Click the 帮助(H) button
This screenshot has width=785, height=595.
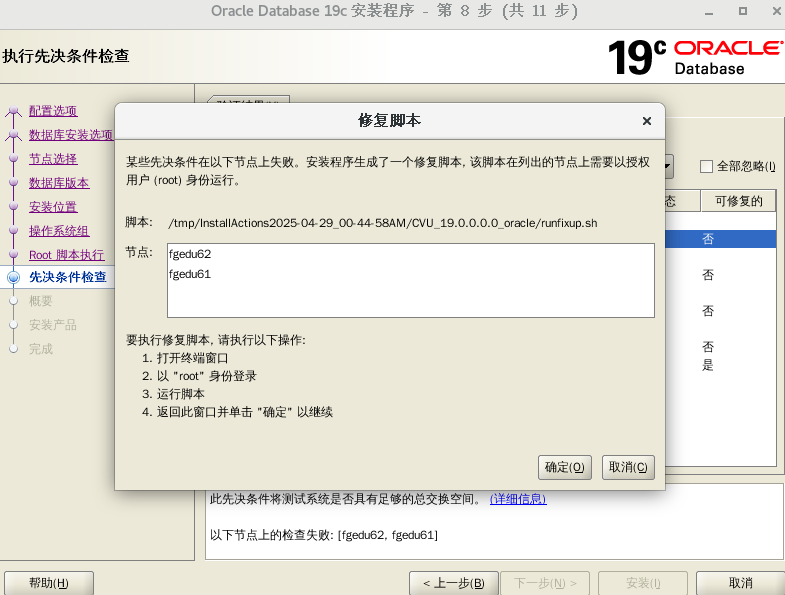tap(49, 583)
